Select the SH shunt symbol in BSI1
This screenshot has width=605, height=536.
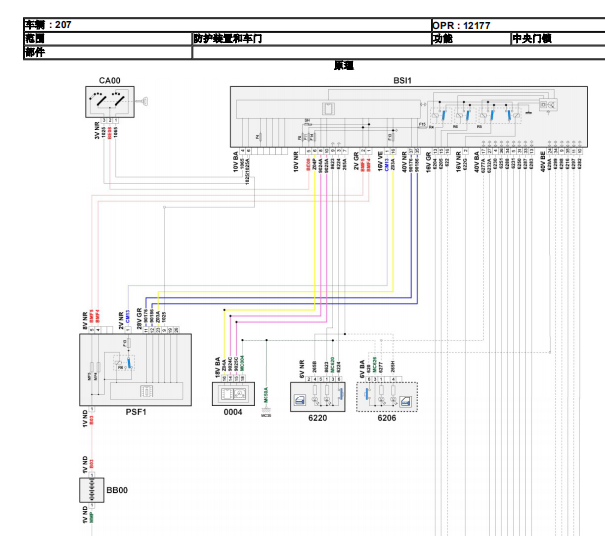click(x=308, y=123)
